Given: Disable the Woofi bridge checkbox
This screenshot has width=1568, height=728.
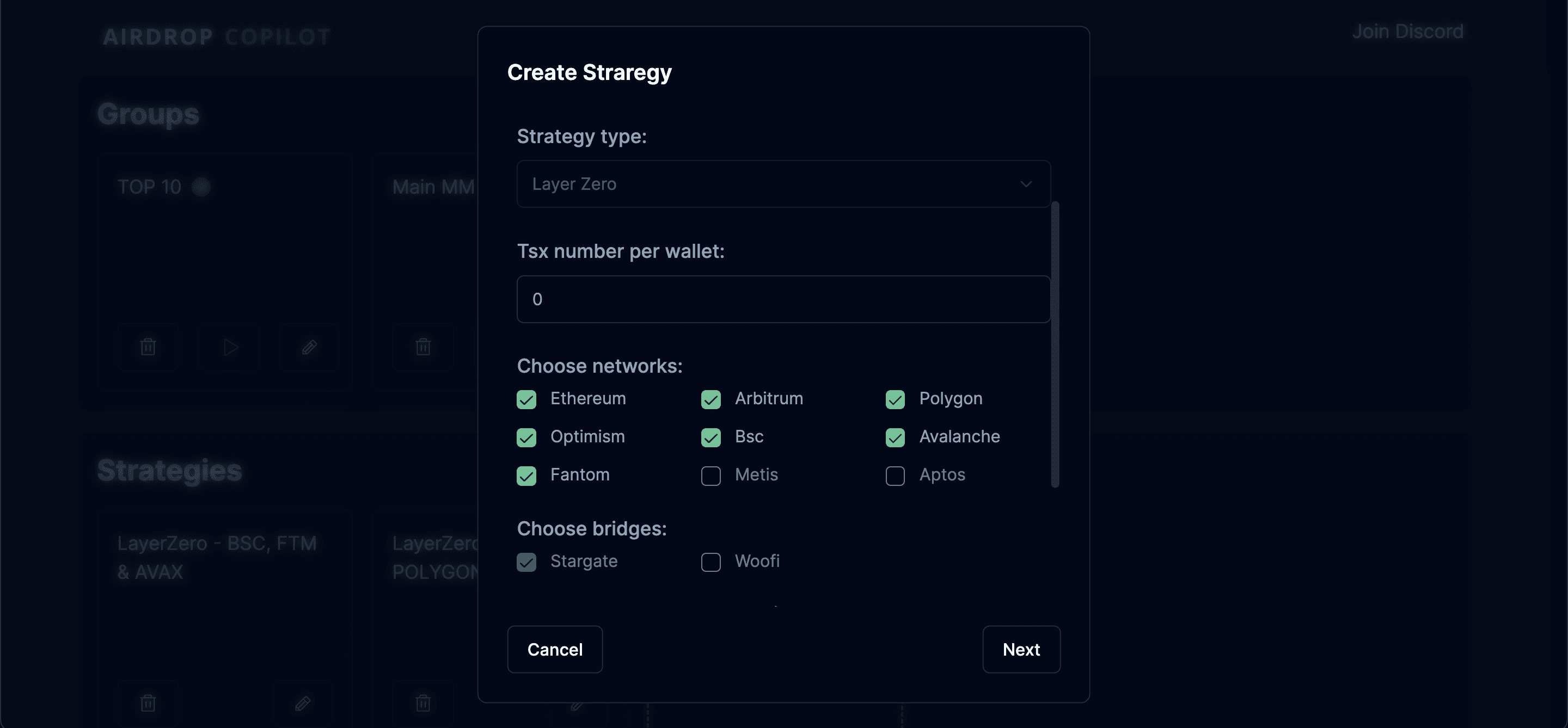Looking at the screenshot, I should coord(711,561).
